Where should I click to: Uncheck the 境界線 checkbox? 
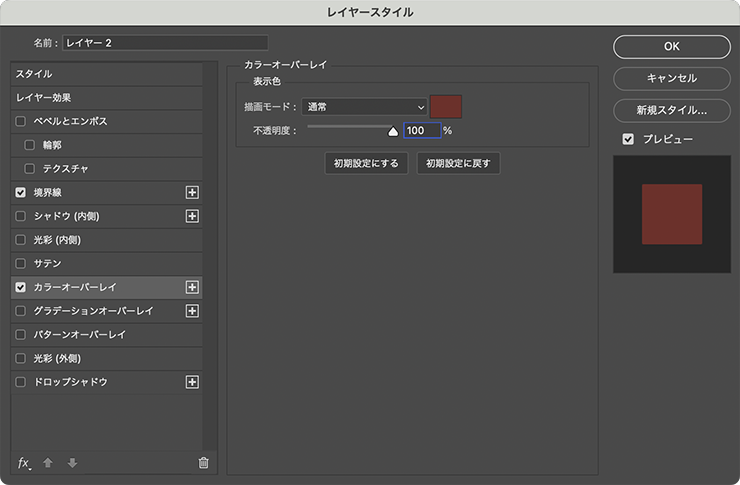point(21,192)
